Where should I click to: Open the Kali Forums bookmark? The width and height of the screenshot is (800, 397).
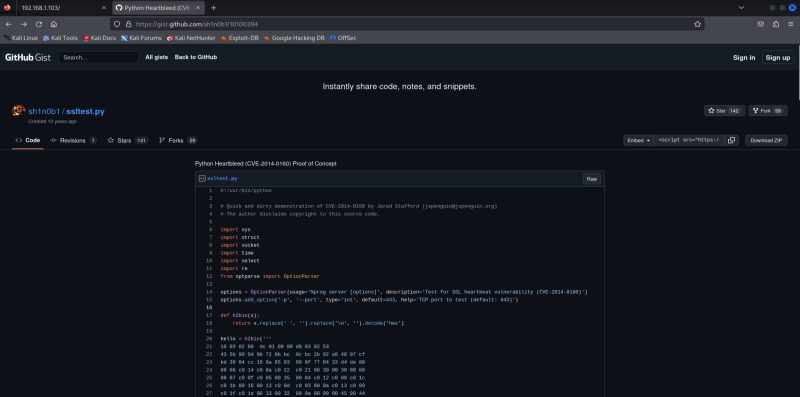click(141, 38)
